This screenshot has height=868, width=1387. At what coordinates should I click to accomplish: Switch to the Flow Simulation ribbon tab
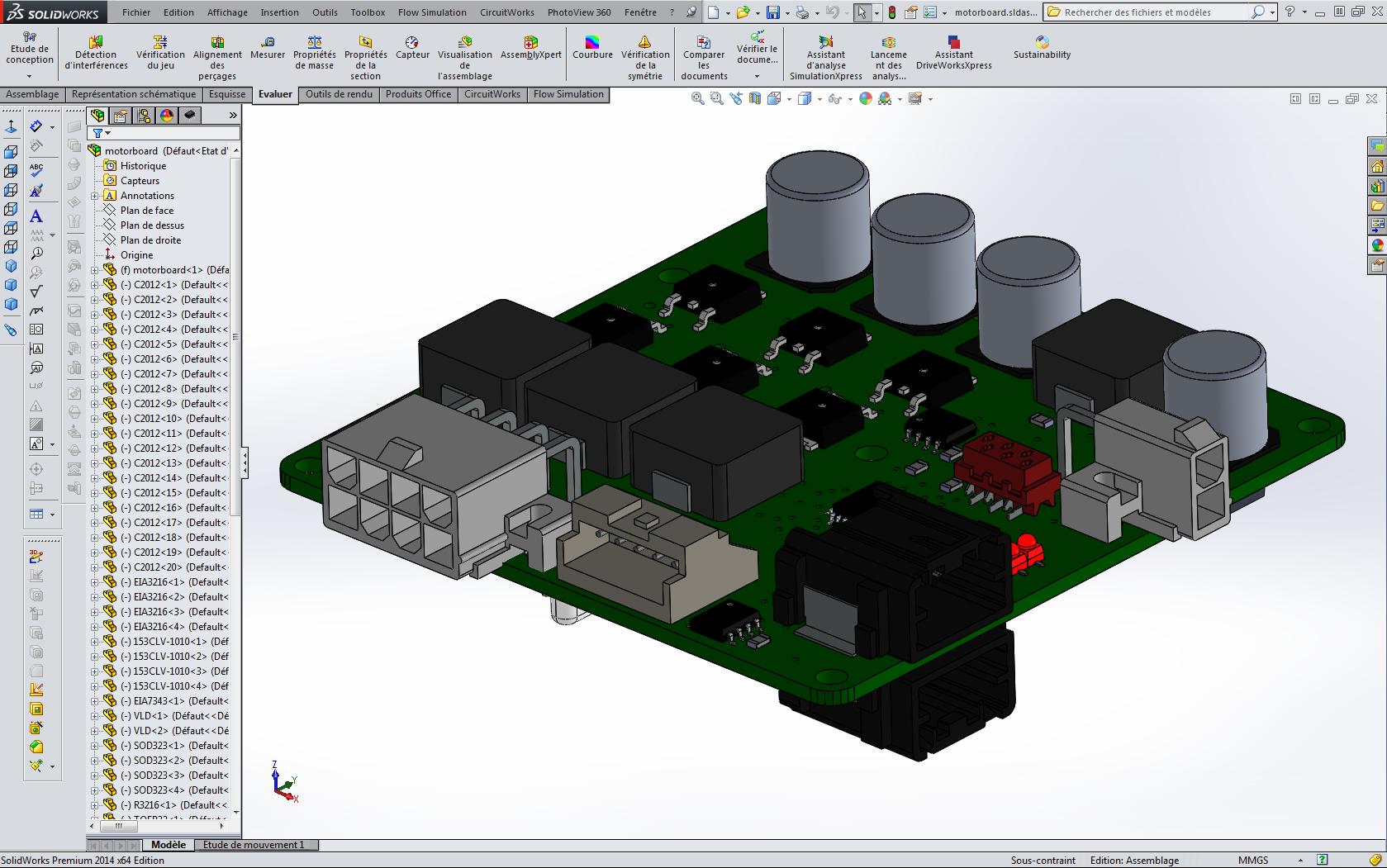tap(568, 94)
